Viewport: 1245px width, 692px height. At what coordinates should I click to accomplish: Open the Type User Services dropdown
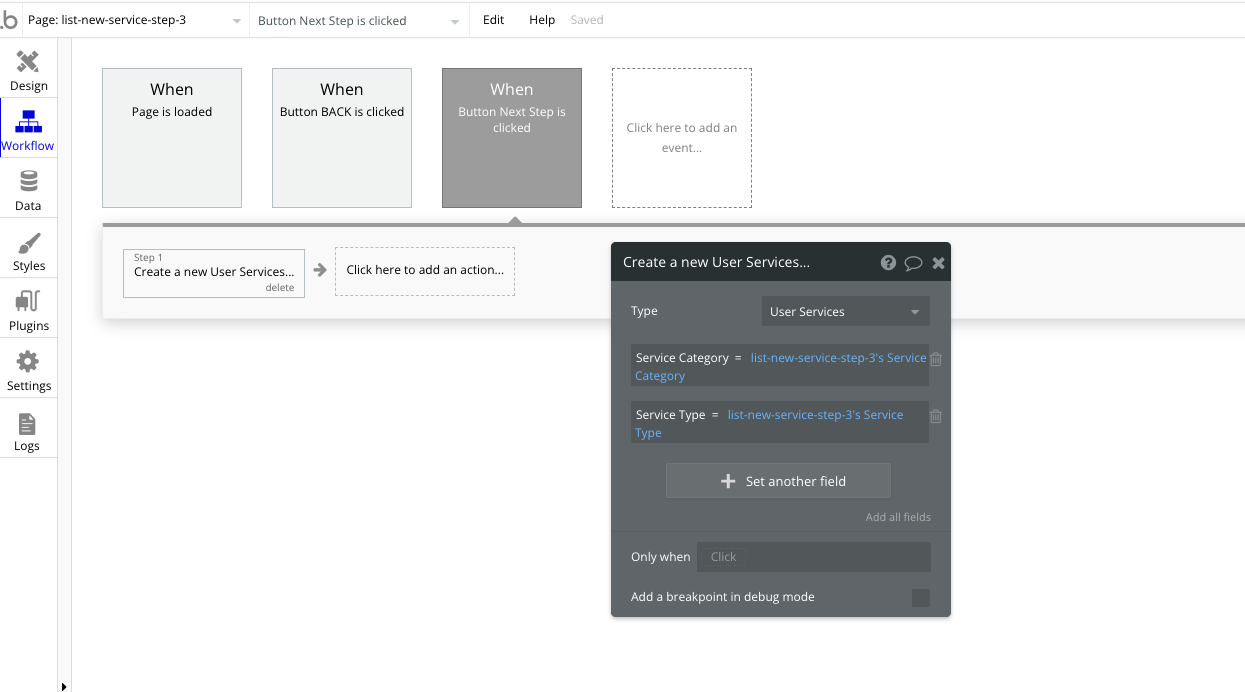(845, 312)
